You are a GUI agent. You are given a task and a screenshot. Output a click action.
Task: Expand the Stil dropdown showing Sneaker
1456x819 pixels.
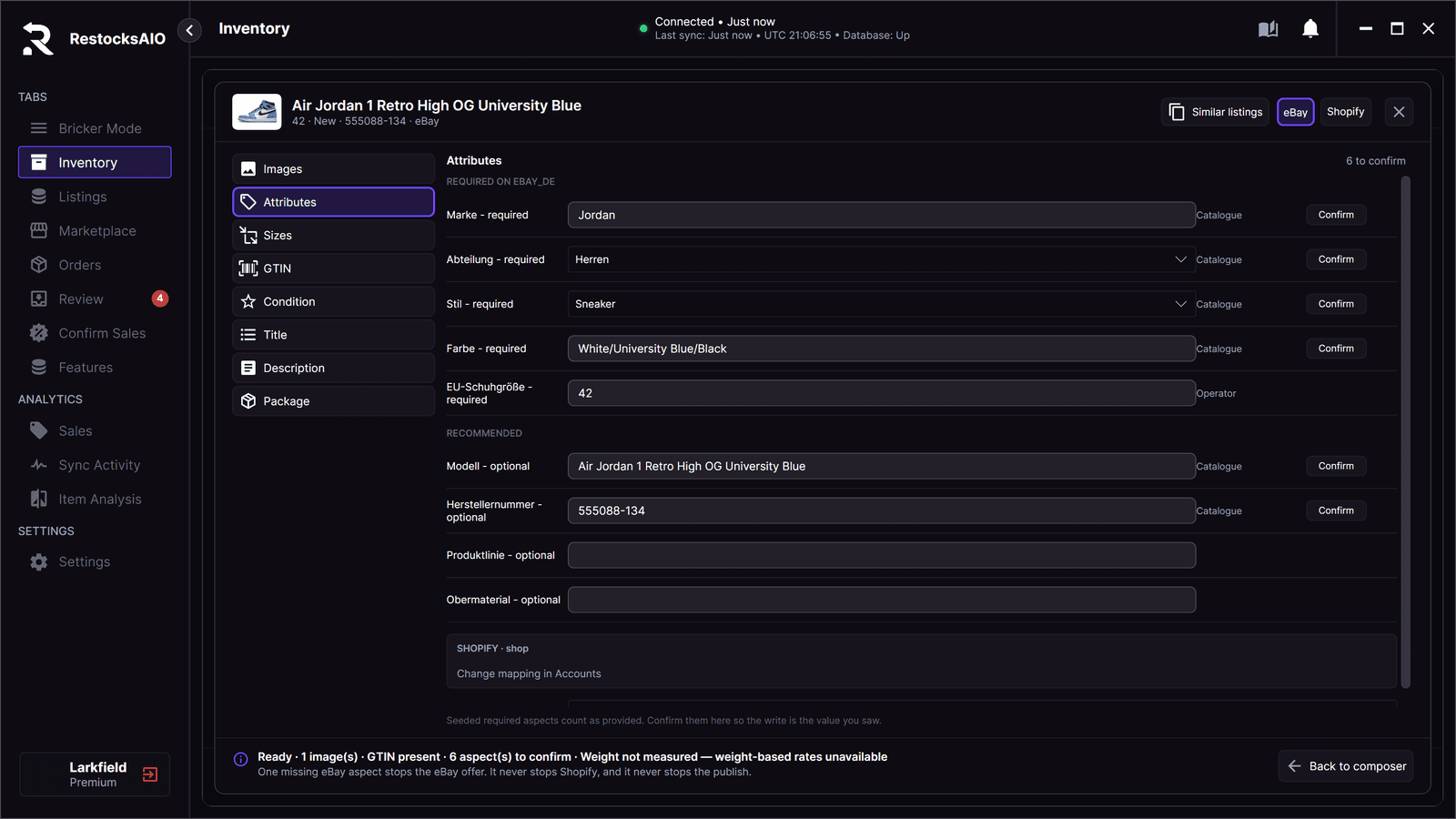pyautogui.click(x=881, y=304)
